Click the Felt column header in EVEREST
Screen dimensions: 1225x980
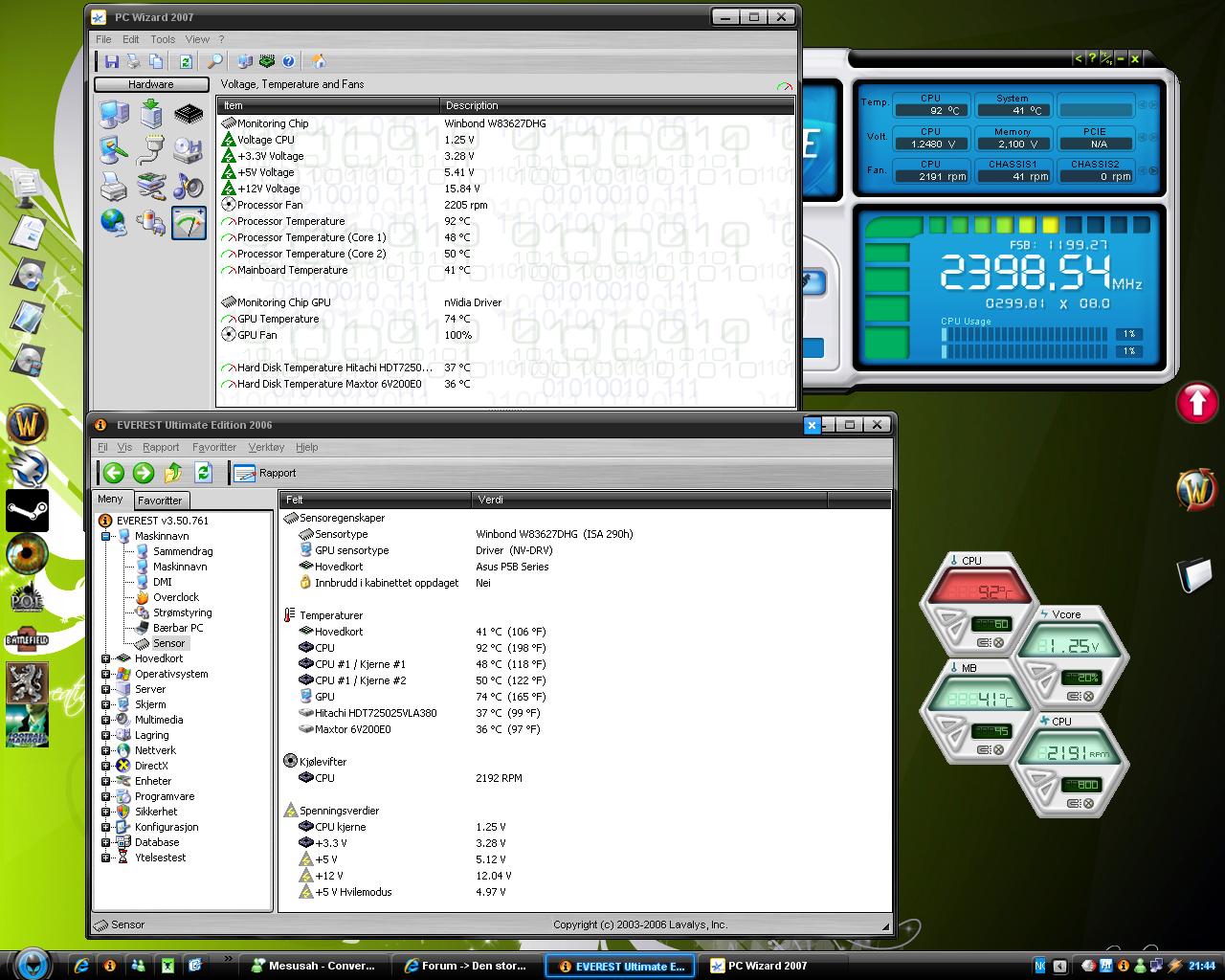point(375,500)
